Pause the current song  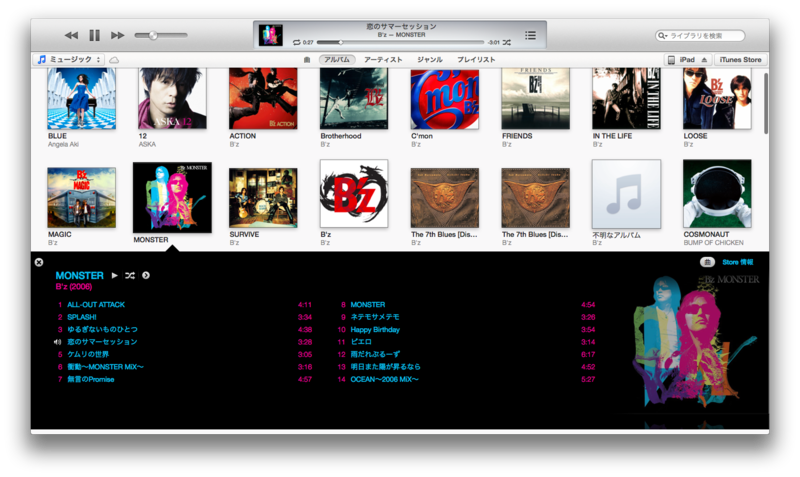click(94, 35)
